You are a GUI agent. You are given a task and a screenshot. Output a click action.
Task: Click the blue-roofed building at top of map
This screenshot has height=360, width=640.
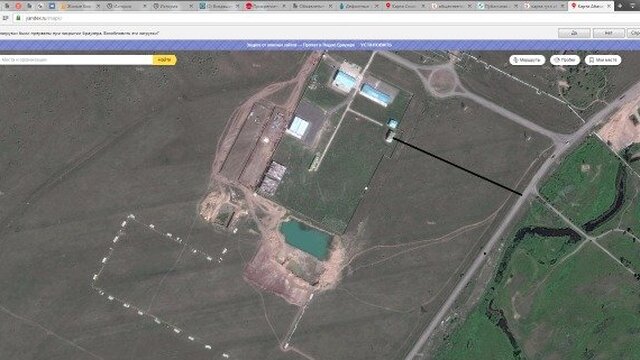coord(344,80)
